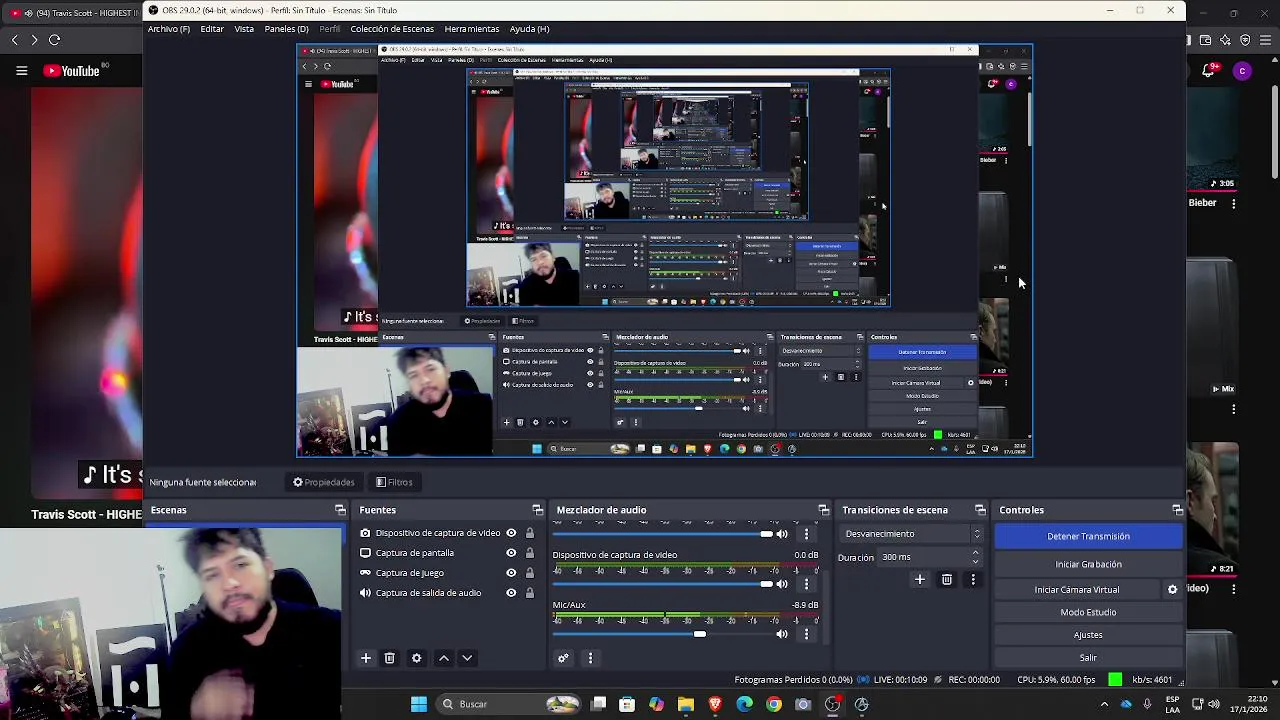The height and width of the screenshot is (720, 1280).
Task: Open virtual camera settings gear
Action: point(1173,590)
